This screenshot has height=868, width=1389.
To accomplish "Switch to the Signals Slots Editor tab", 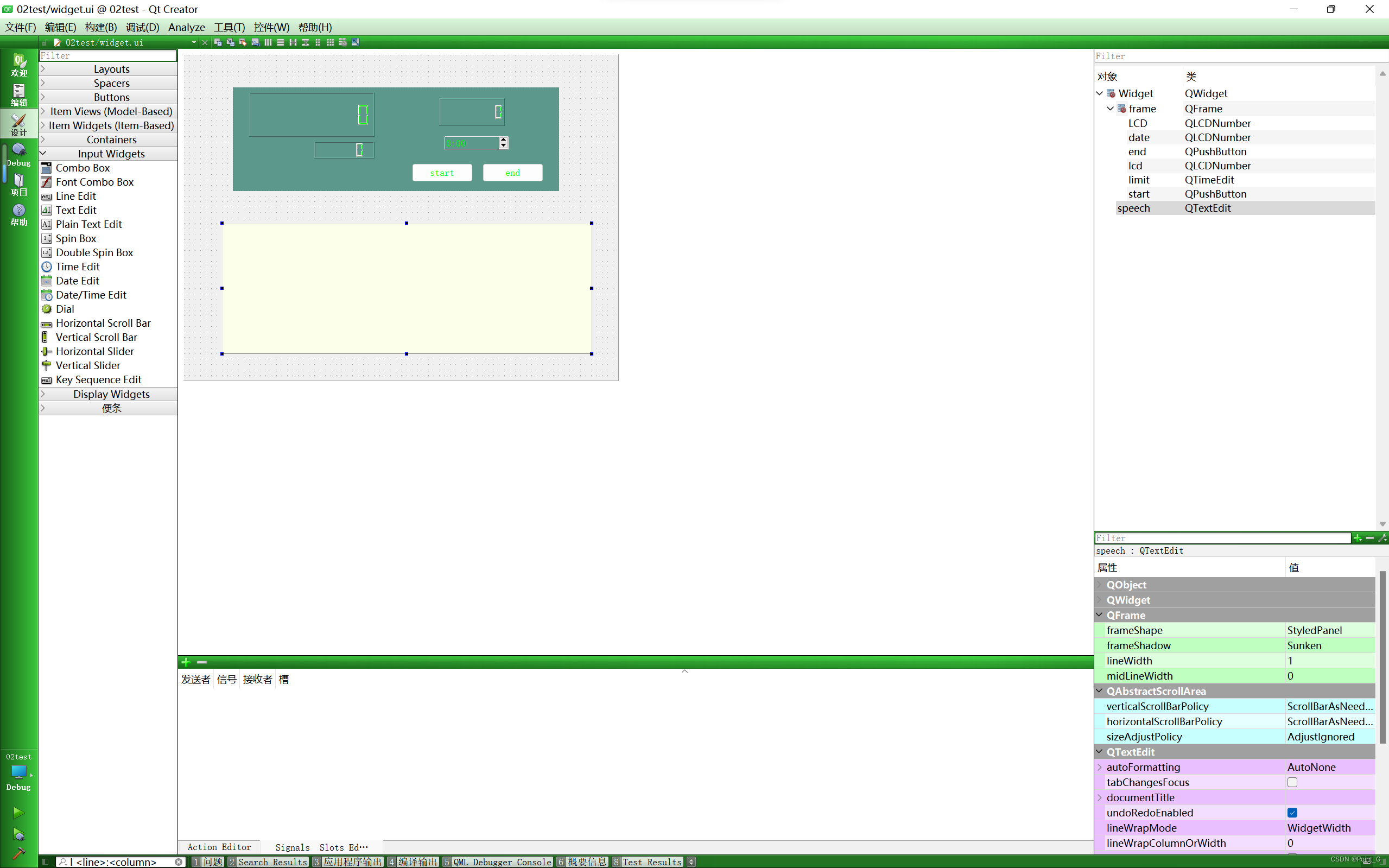I will pyautogui.click(x=321, y=847).
